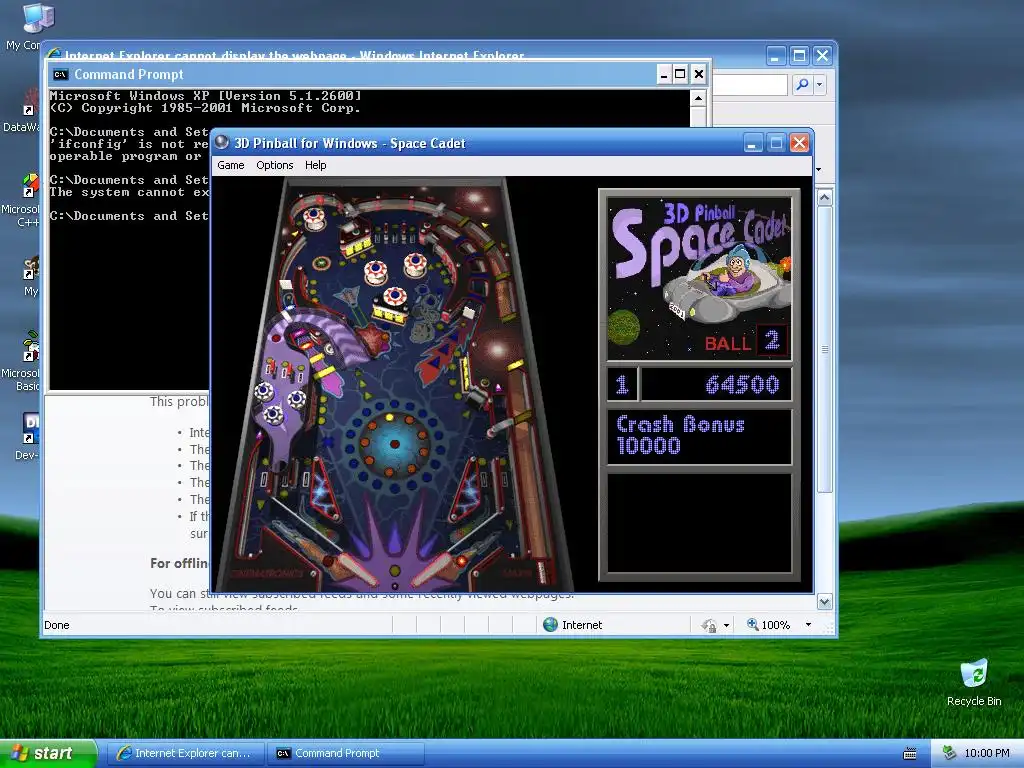Image resolution: width=1024 pixels, height=768 pixels.
Task: Click the network connection icon in system tray
Action: 949,753
